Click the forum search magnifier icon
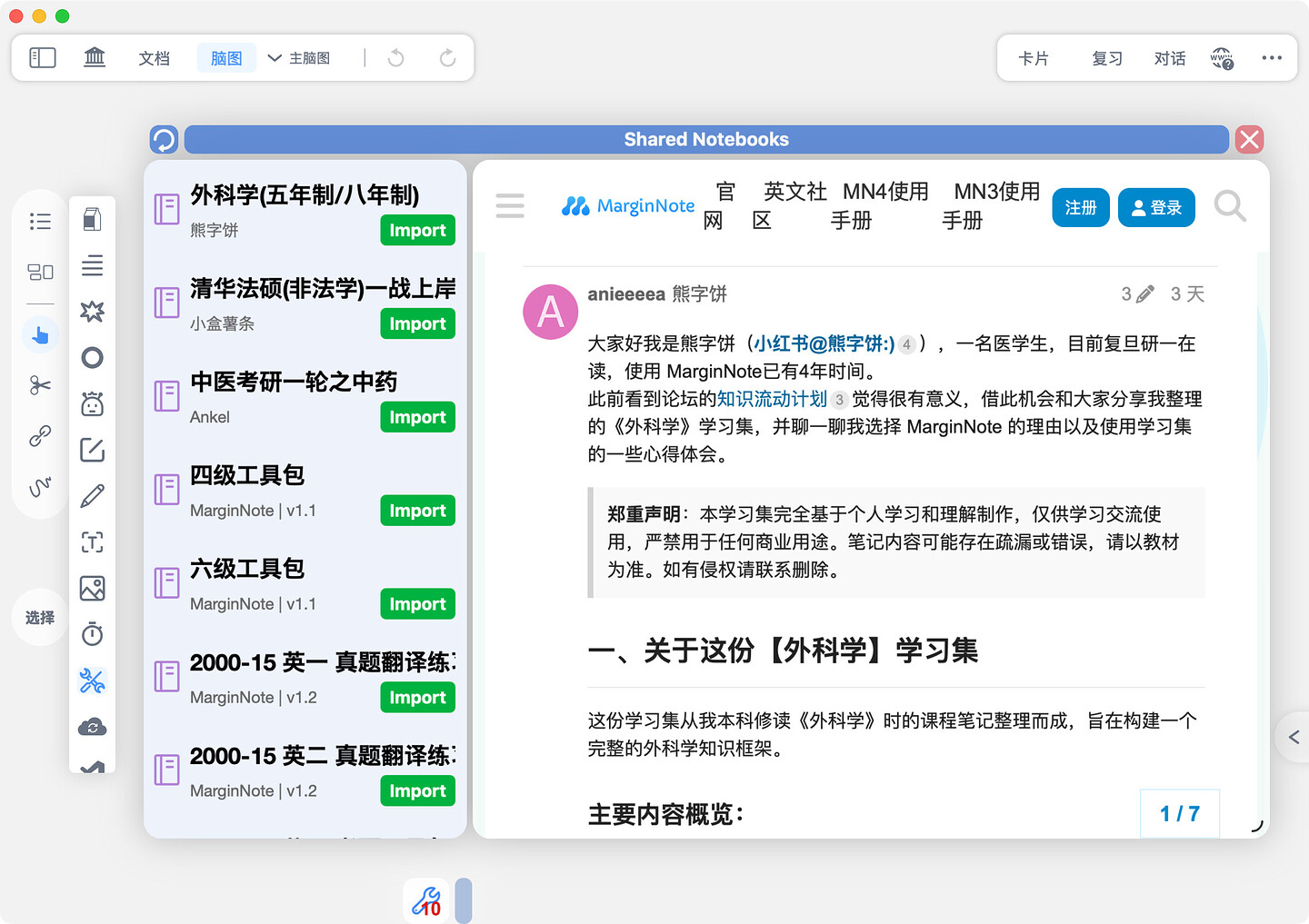1309x924 pixels. click(1230, 207)
